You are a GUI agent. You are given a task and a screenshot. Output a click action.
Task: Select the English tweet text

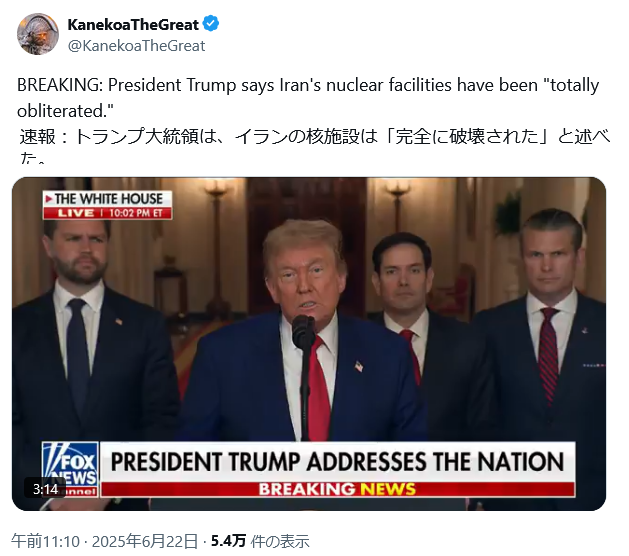click(x=308, y=98)
